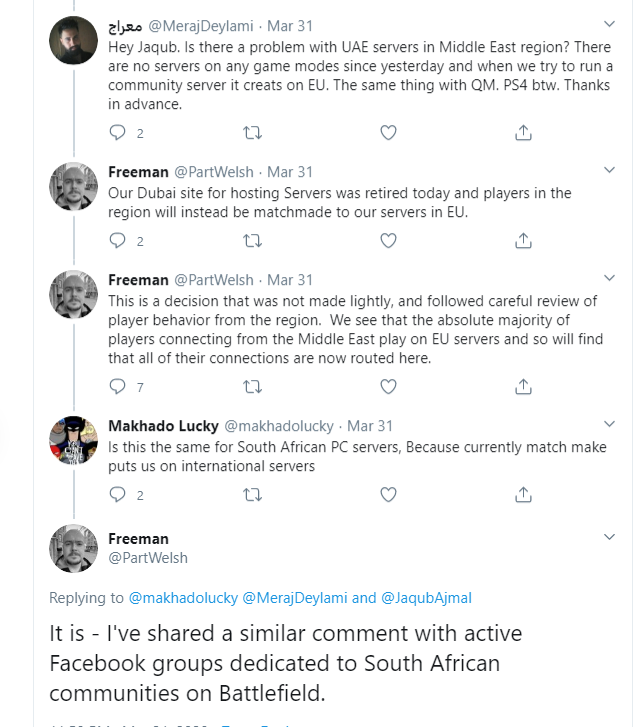Image resolution: width=641 pixels, height=727 pixels.
Task: Like MerajDeylami's tweet about UAE servers
Action: pos(389,132)
